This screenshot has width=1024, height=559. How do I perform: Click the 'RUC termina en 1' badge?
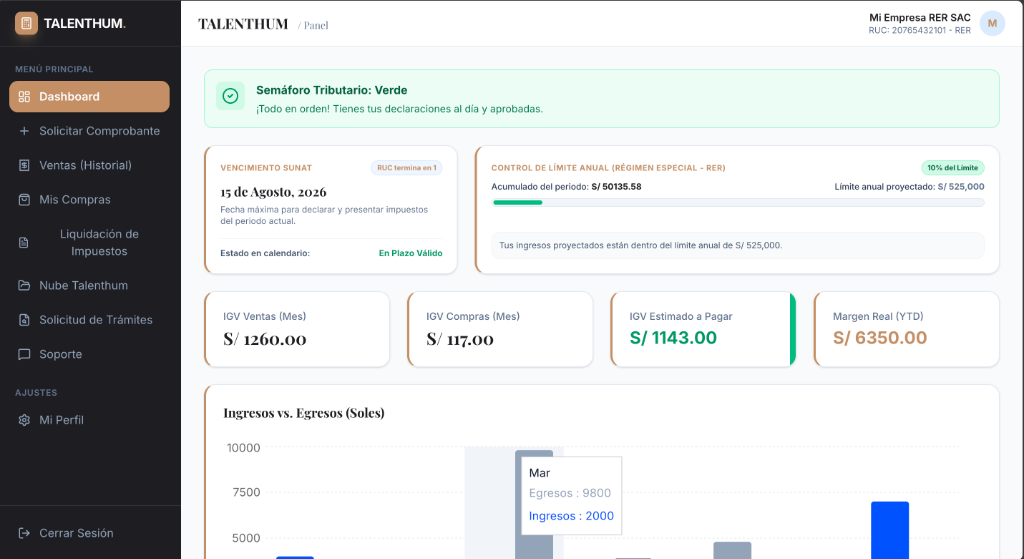[406, 168]
